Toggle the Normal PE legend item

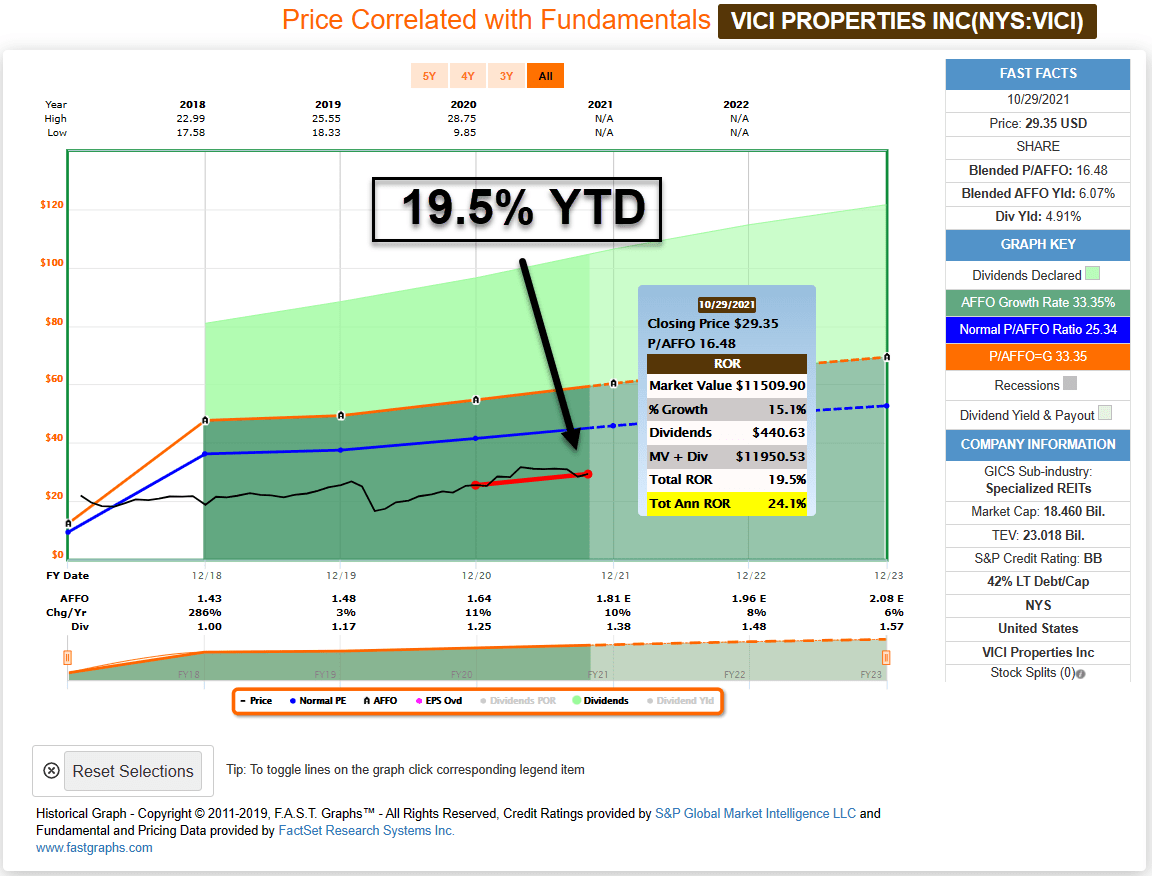[318, 700]
